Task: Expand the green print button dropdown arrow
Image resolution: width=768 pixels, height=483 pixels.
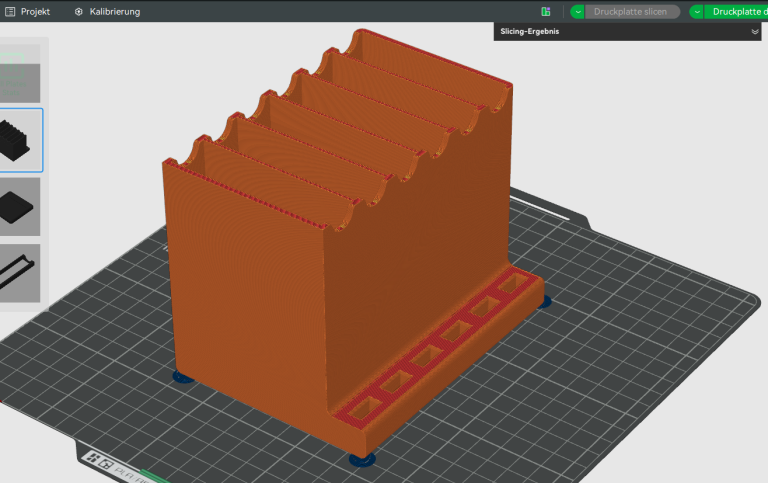Action: [x=697, y=12]
